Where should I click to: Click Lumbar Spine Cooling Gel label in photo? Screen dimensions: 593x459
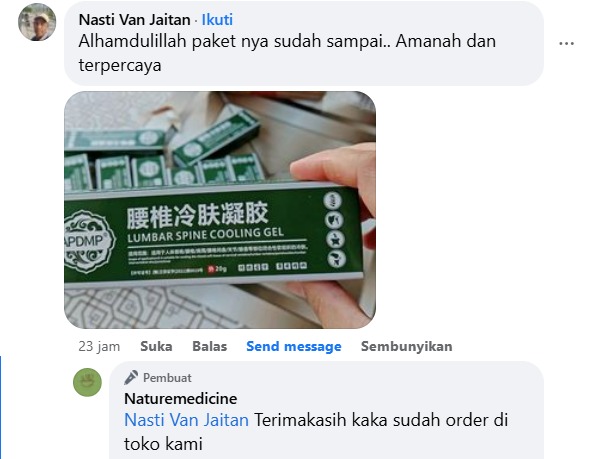pos(205,235)
